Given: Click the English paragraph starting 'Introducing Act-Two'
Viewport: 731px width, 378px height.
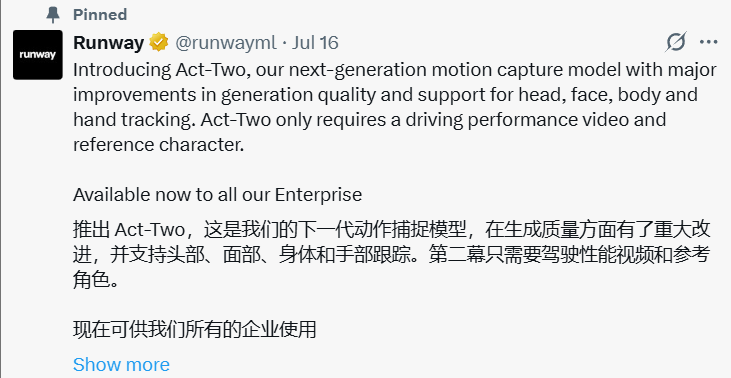Looking at the screenshot, I should pyautogui.click(x=394, y=107).
